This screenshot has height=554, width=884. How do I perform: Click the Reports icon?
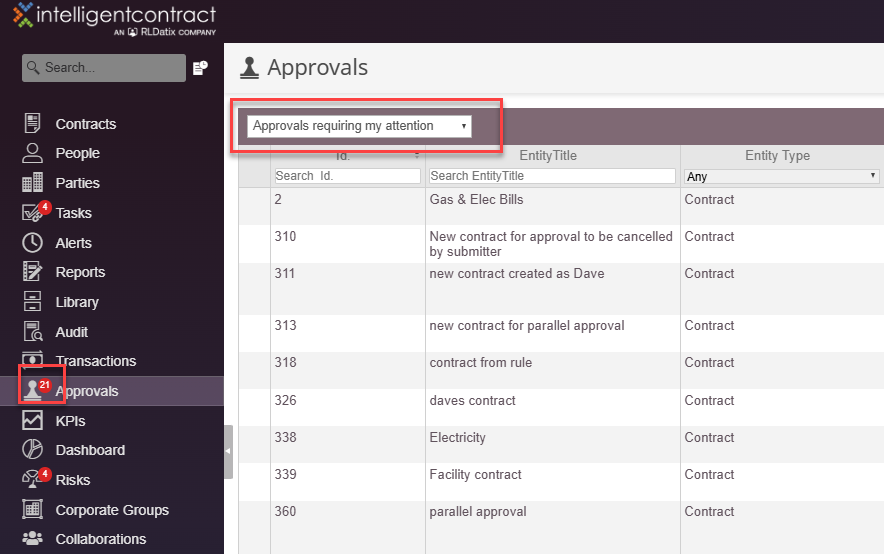(32, 272)
